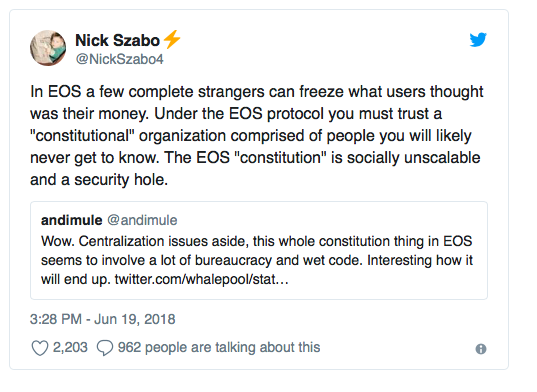Click the @andimule handle in quote
537x392 pixels.
click(x=142, y=220)
